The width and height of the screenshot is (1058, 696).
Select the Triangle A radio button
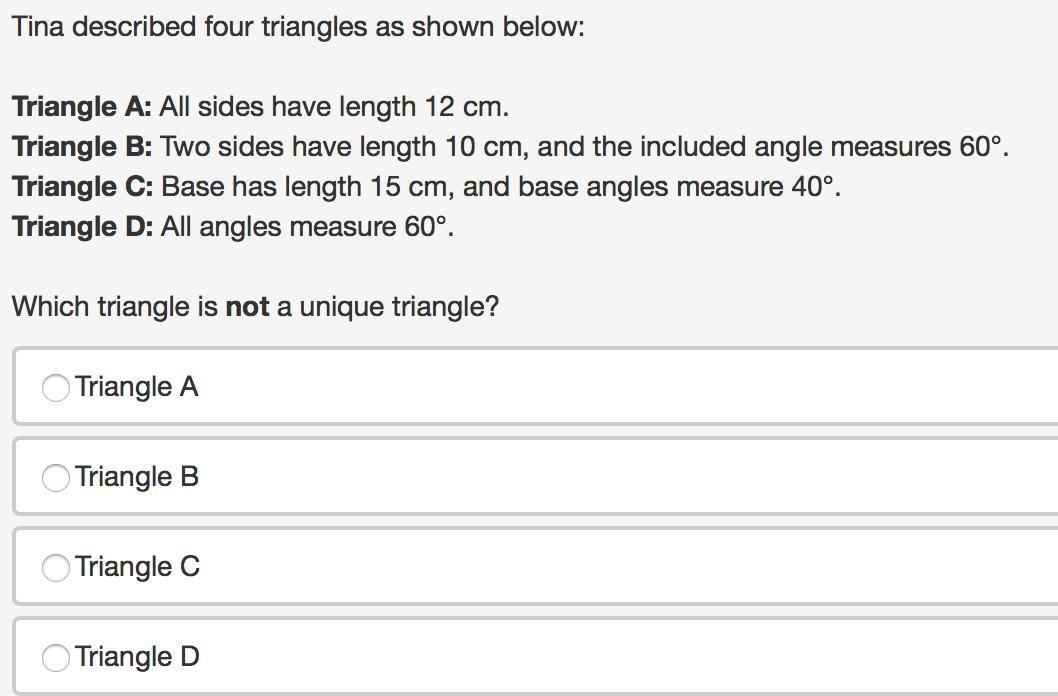click(x=56, y=387)
